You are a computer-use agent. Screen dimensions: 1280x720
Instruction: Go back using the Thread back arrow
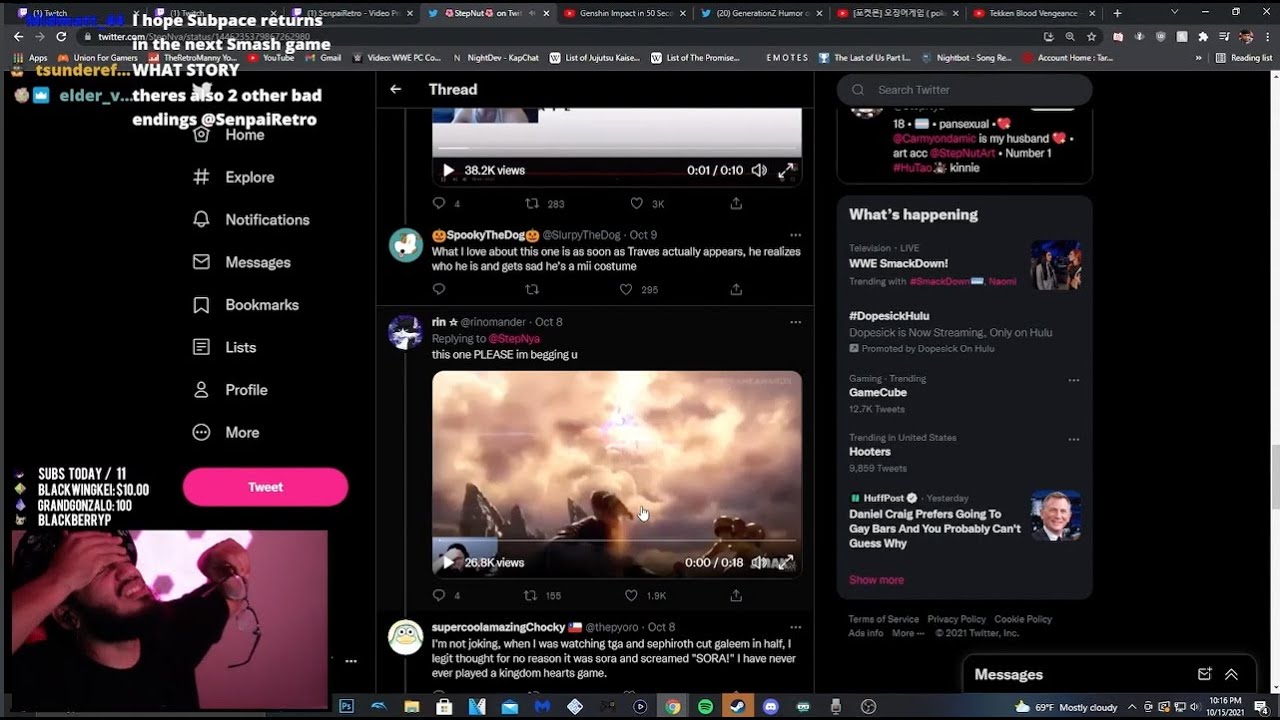(396, 89)
